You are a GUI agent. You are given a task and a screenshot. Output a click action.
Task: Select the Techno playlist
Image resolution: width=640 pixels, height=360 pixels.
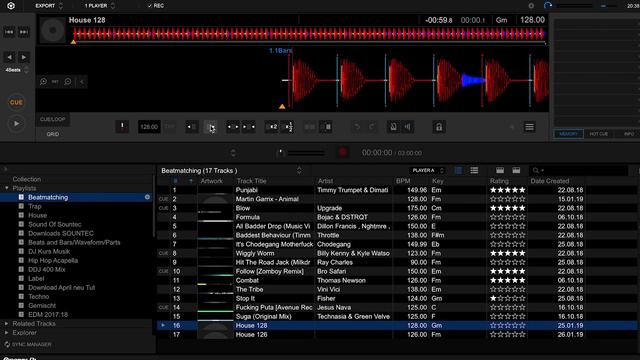click(x=39, y=296)
